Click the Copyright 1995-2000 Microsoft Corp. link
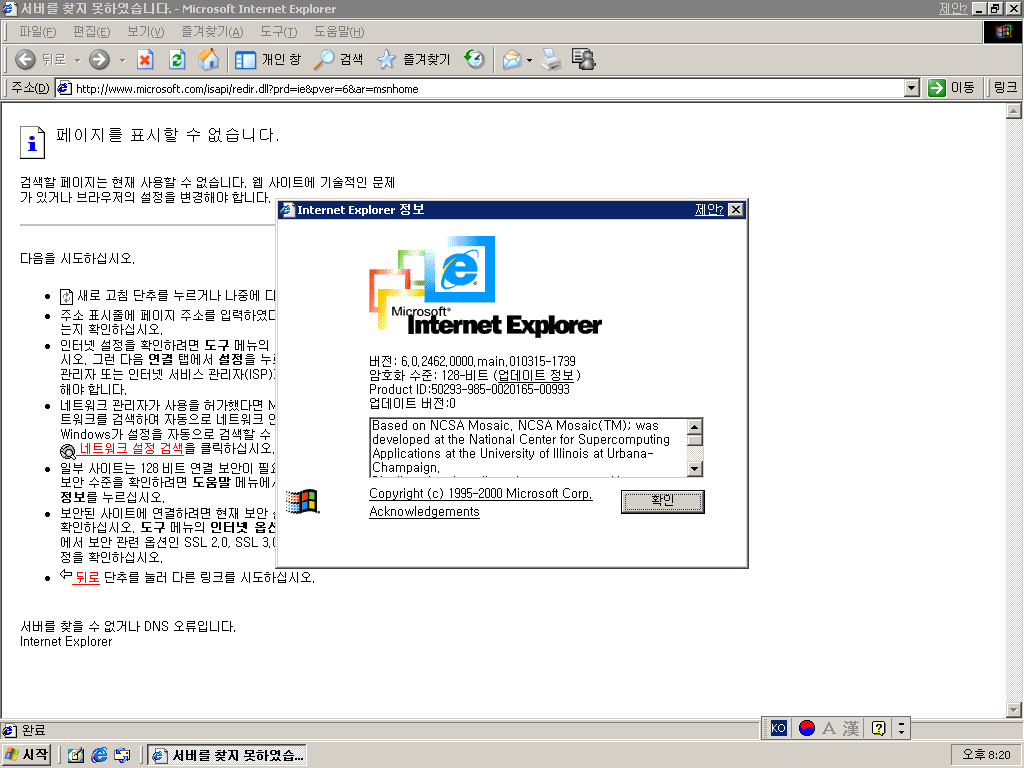The image size is (1024, 768). coord(481,494)
